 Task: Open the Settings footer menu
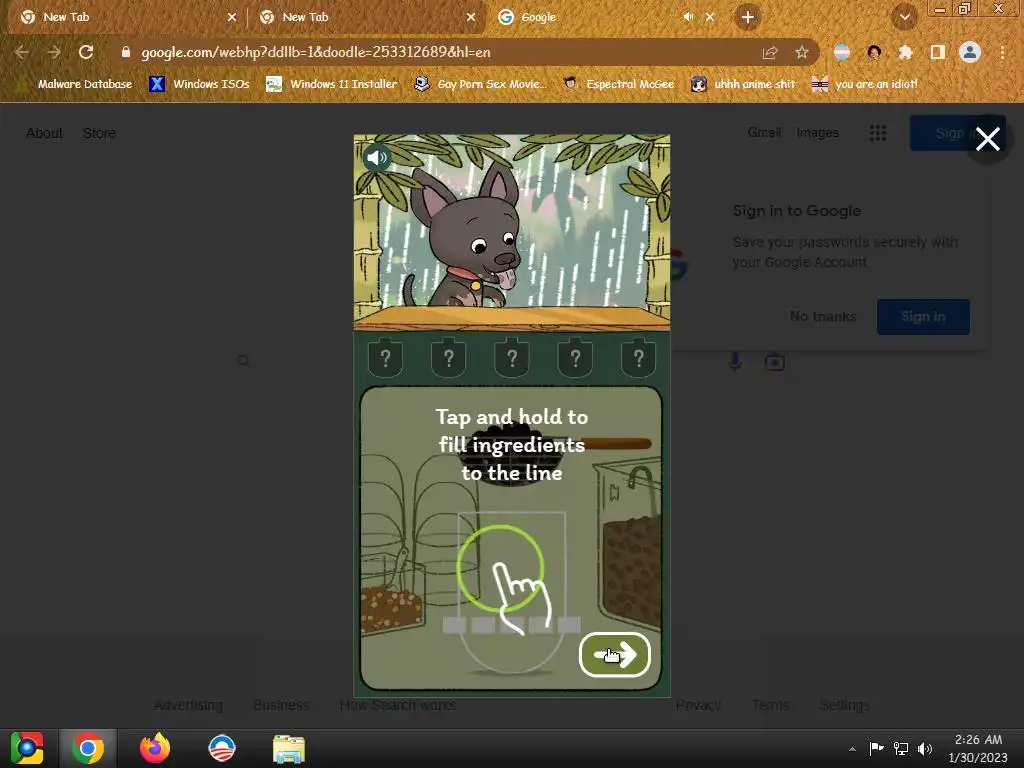point(844,705)
